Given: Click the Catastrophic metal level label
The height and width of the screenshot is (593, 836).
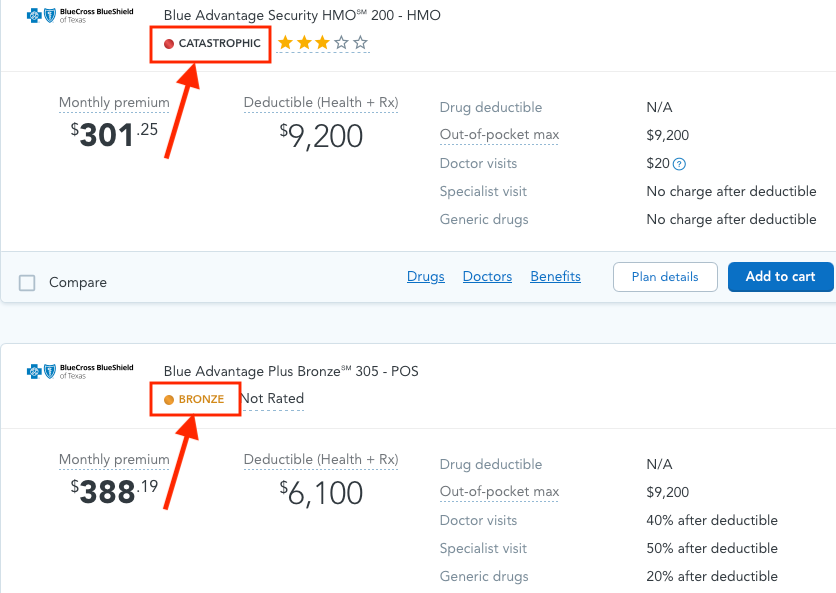Looking at the screenshot, I should (212, 44).
